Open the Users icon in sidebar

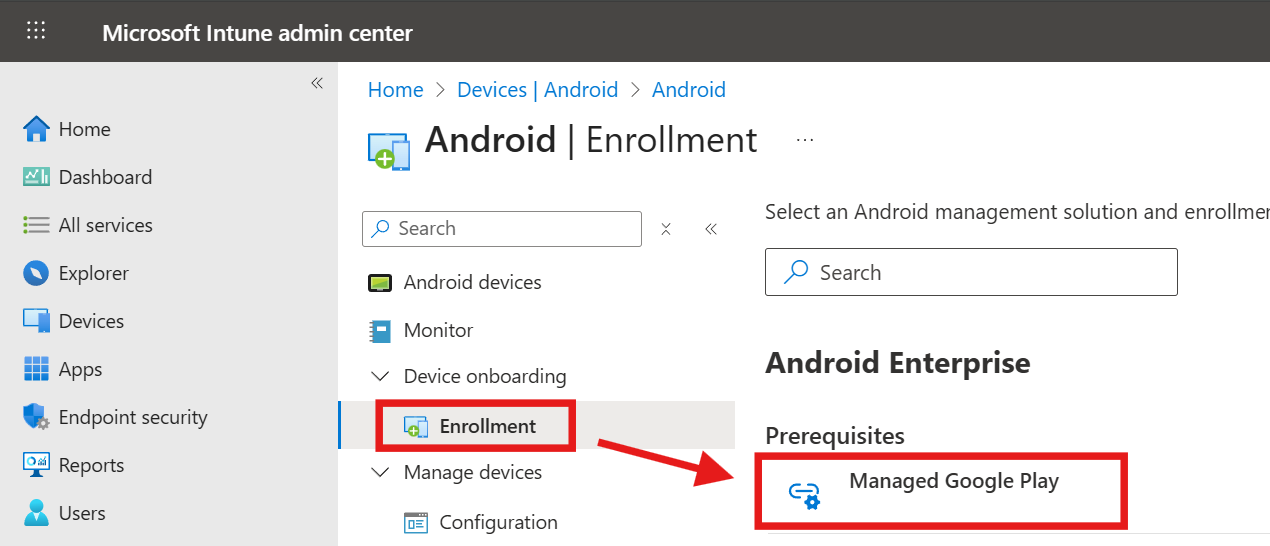[x=36, y=513]
